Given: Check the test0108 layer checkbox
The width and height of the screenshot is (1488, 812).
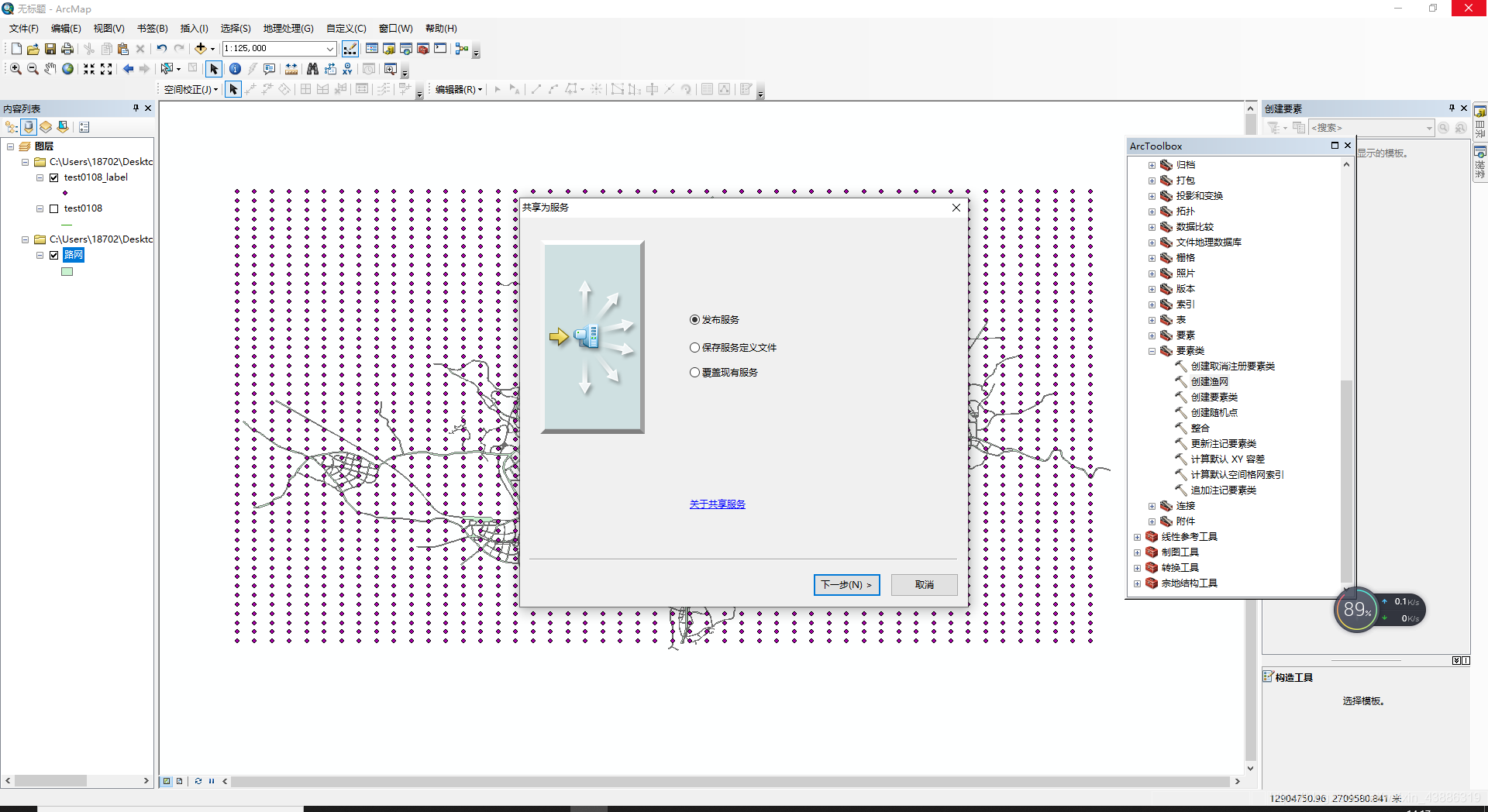Looking at the screenshot, I should 54,208.
